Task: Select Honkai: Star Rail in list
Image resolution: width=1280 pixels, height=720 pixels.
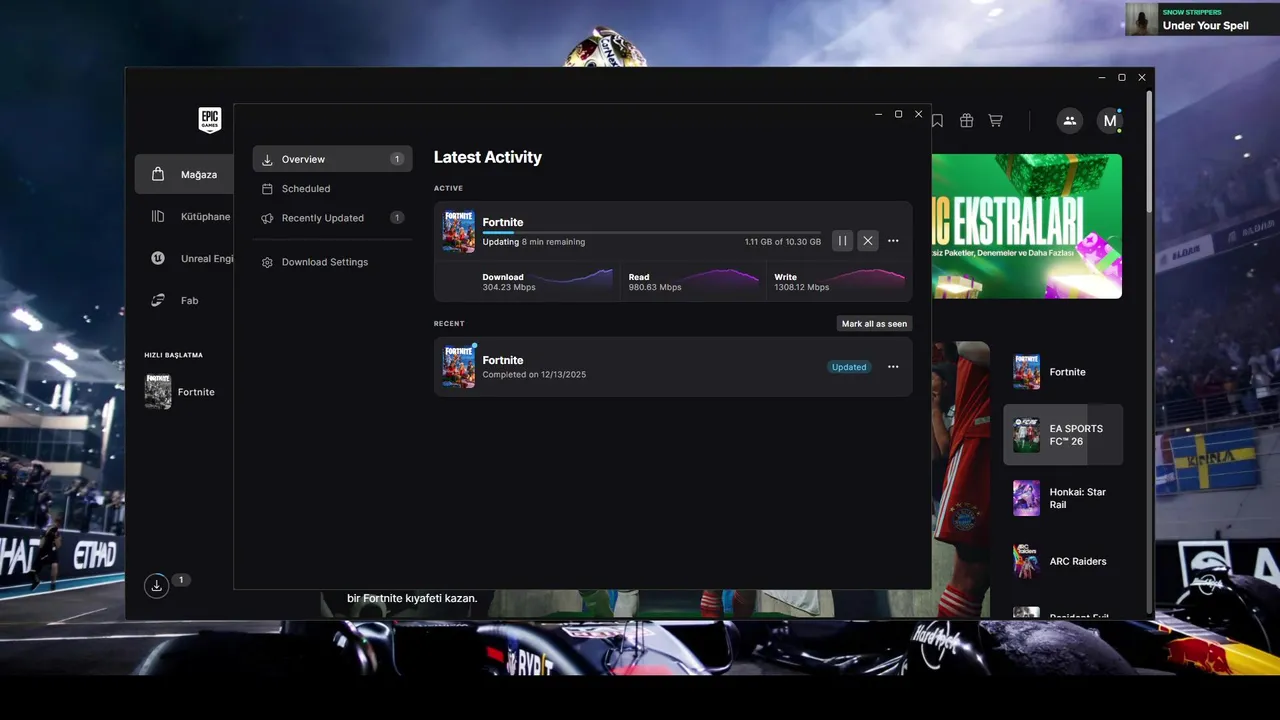Action: (1063, 498)
